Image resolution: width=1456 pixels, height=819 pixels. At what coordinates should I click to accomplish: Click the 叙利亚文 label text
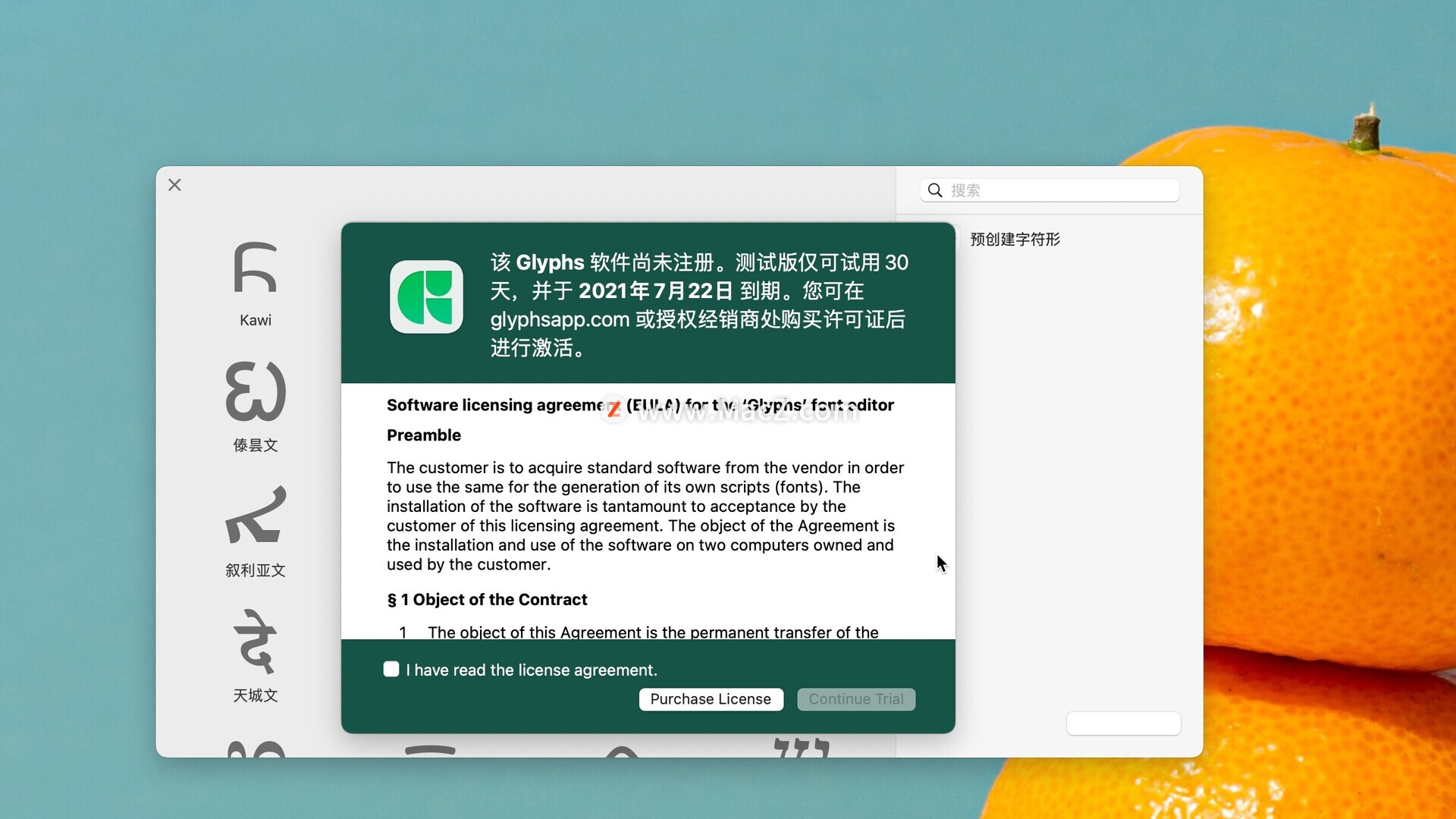[x=256, y=570]
